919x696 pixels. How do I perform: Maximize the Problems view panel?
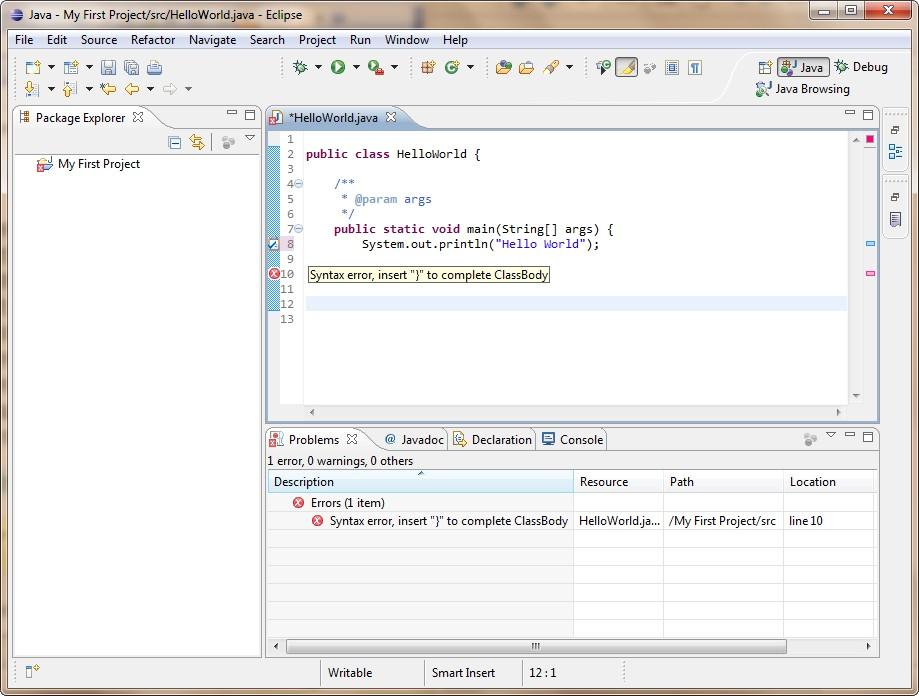[x=868, y=436]
